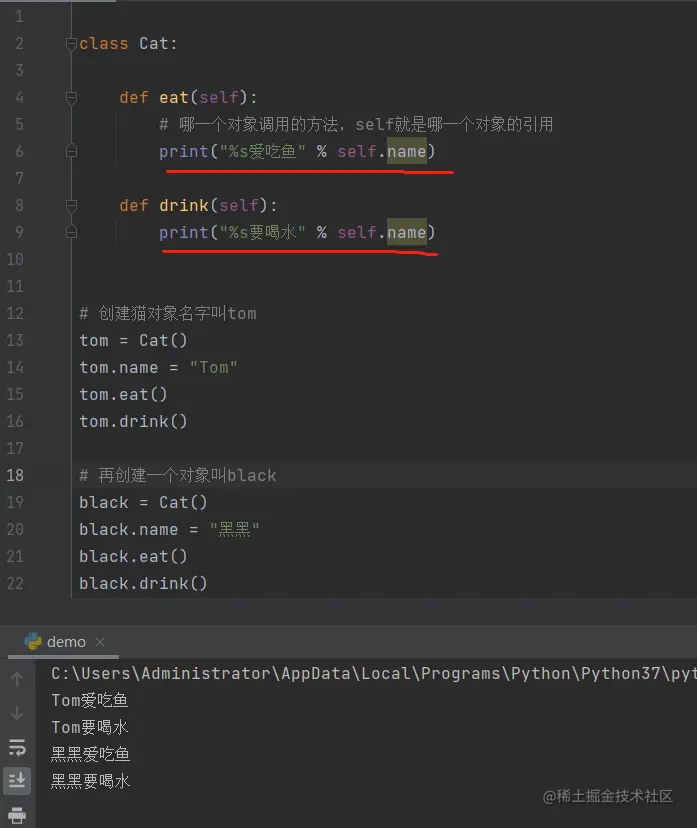
Task: Click the "Tom" string on line 14
Action: [x=213, y=368]
